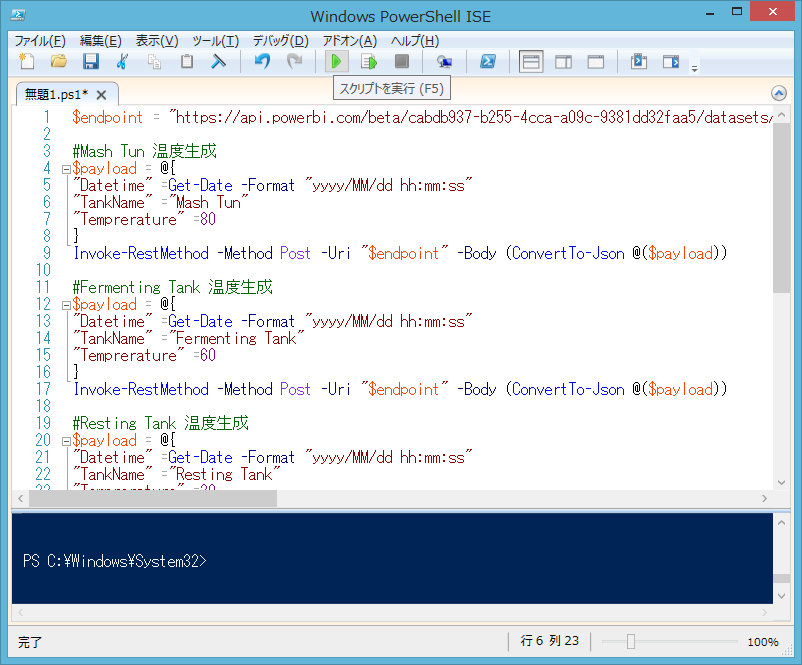Open toolbar overflow options arrow
Image resolution: width=802 pixels, height=665 pixels.
coord(694,68)
